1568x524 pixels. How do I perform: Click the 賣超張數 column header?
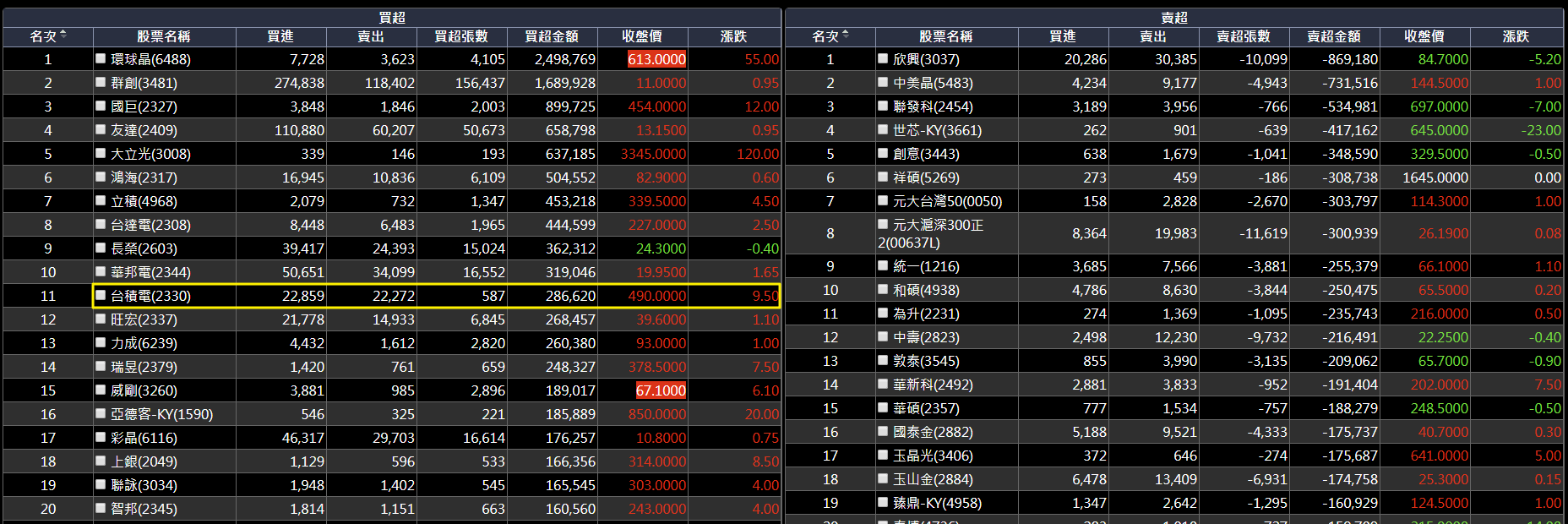[x=1244, y=36]
